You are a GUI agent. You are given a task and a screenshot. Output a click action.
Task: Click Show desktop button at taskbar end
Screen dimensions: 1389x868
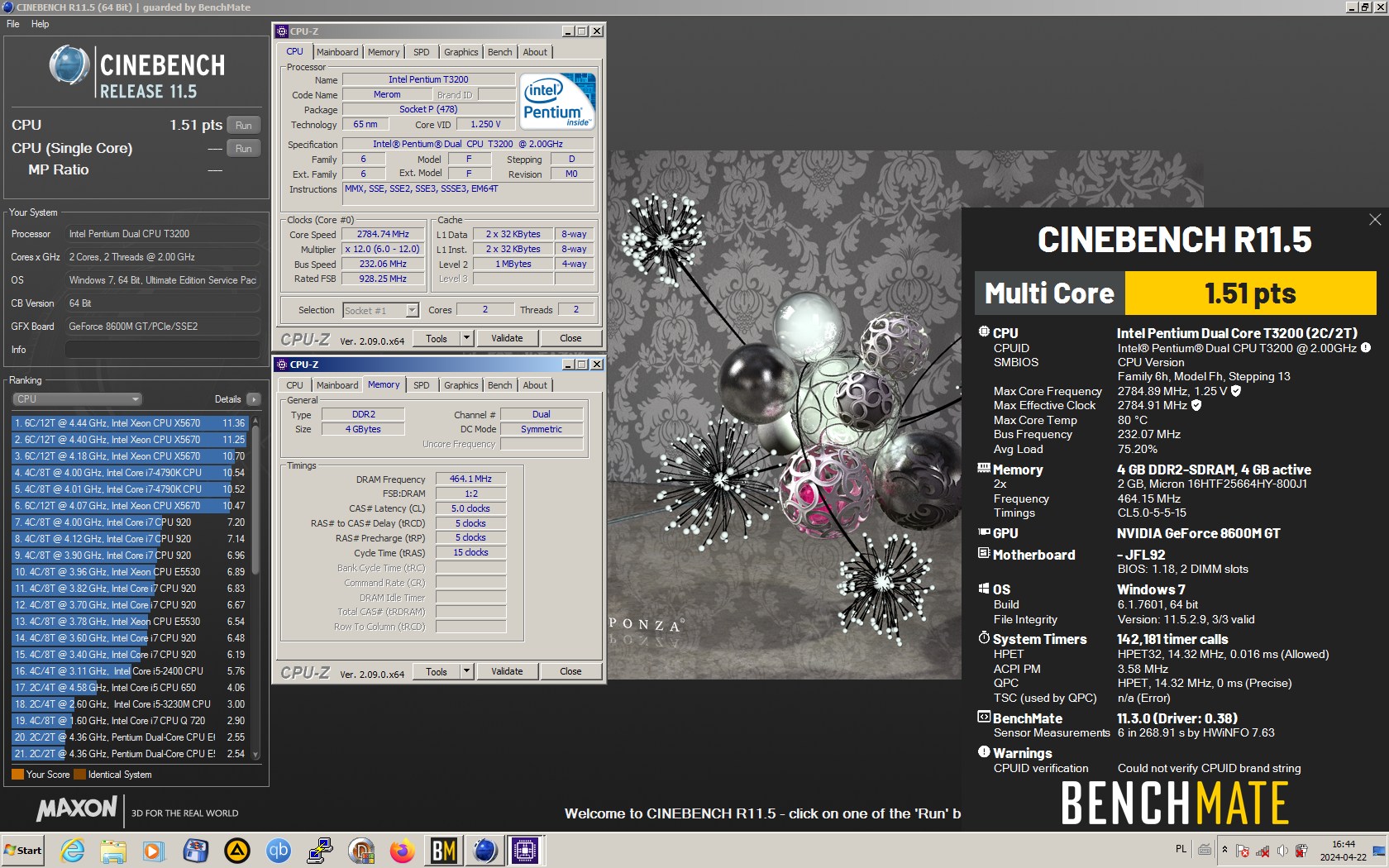click(x=1379, y=850)
